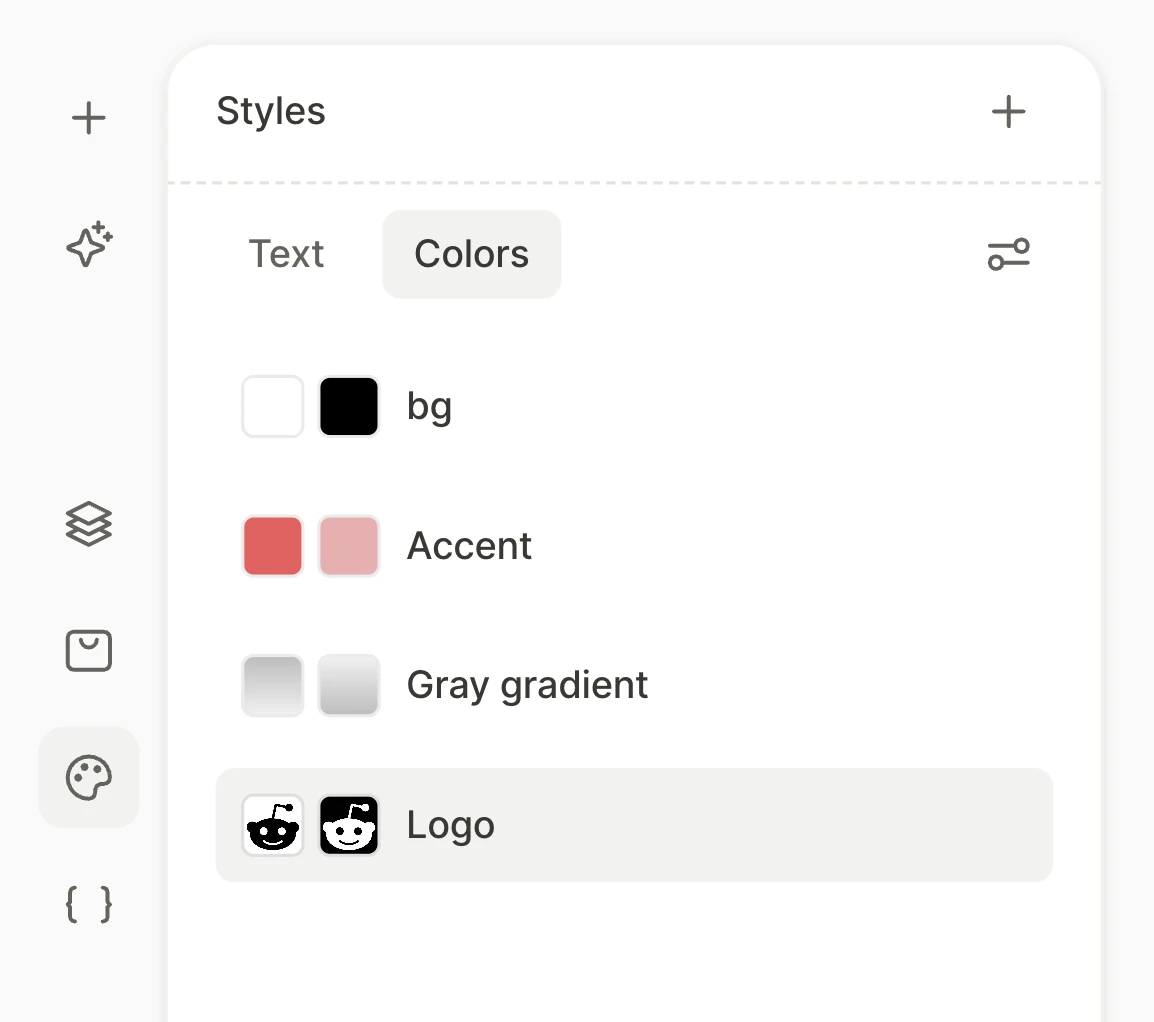Click the Styles panel heading
Image resolution: width=1154 pixels, height=1022 pixels.
click(271, 112)
